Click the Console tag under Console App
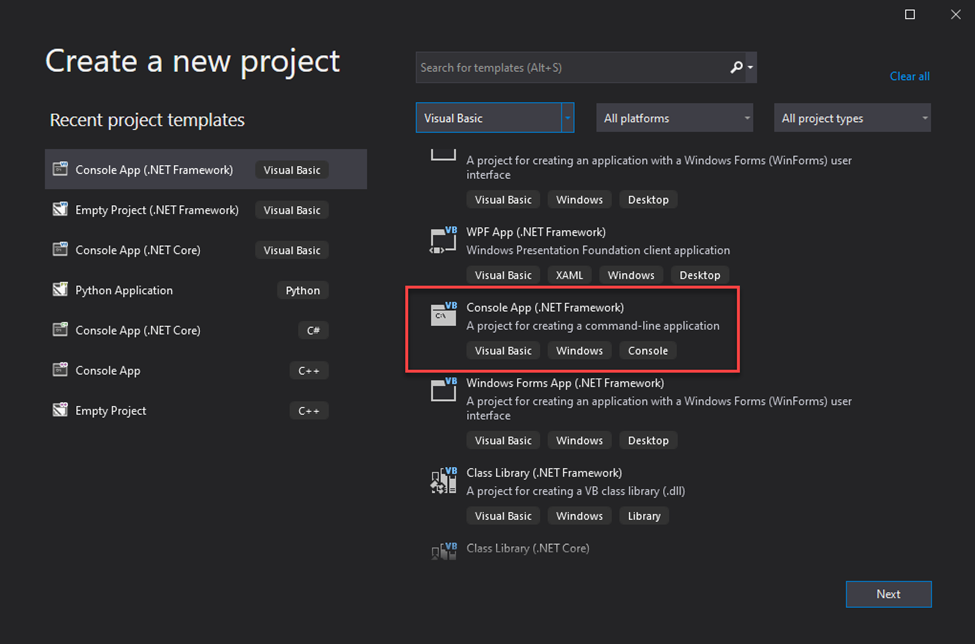Image resolution: width=975 pixels, height=644 pixels. pos(648,351)
